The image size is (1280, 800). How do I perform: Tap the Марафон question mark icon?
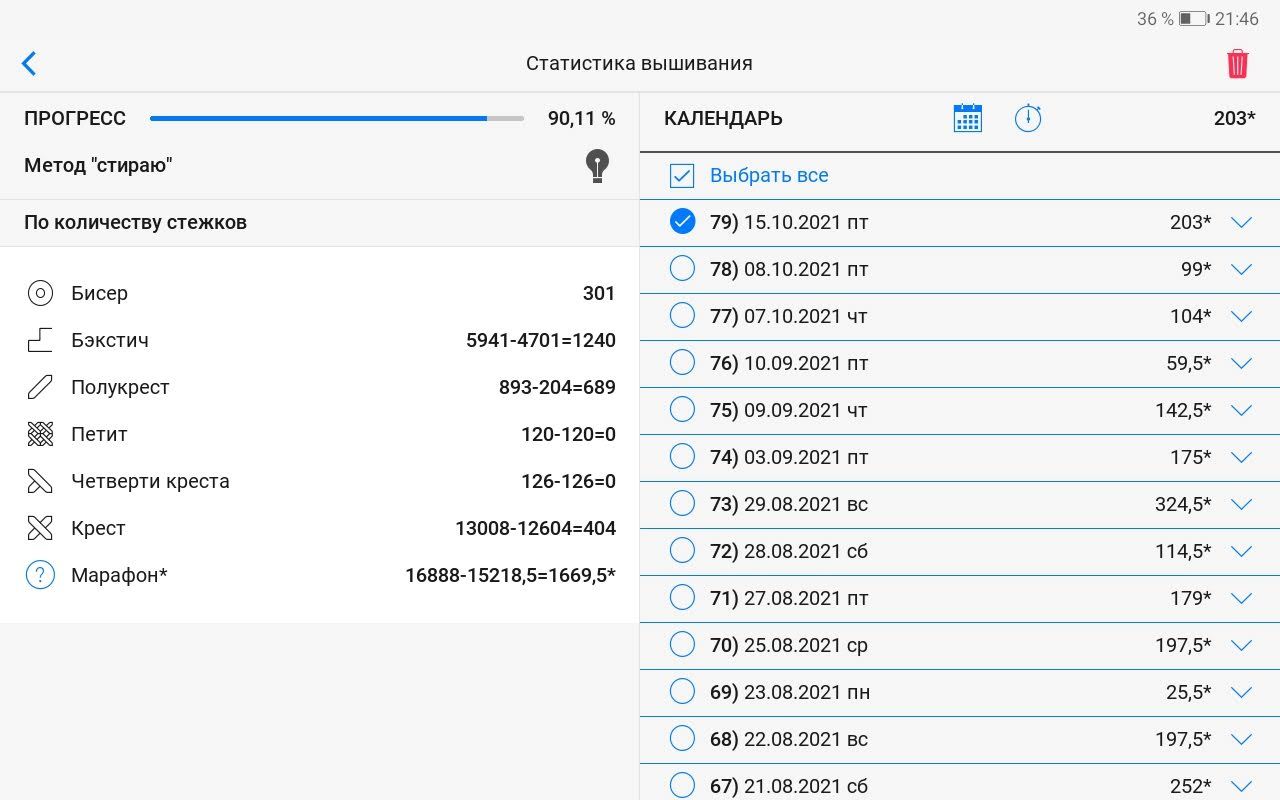pos(40,575)
